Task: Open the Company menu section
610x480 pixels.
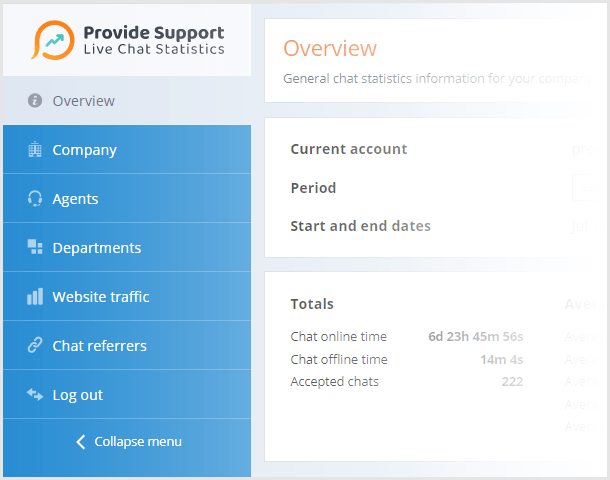Action: [85, 150]
